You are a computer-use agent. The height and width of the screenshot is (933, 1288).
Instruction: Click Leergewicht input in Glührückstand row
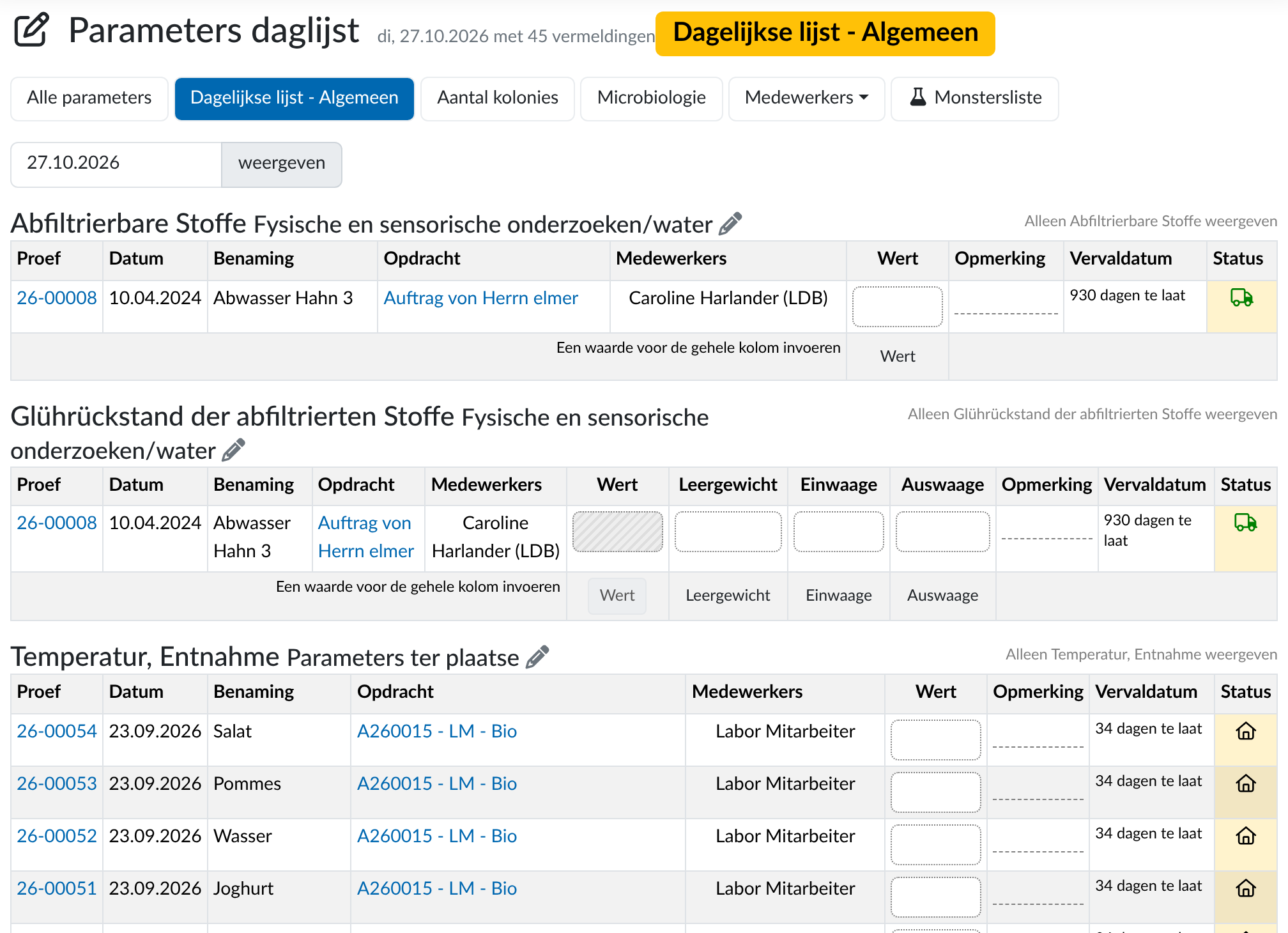pos(728,532)
